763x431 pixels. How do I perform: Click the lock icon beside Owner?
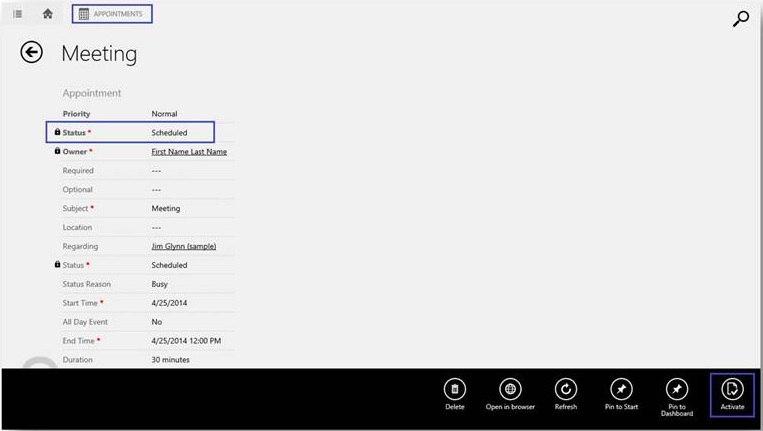[x=57, y=151]
